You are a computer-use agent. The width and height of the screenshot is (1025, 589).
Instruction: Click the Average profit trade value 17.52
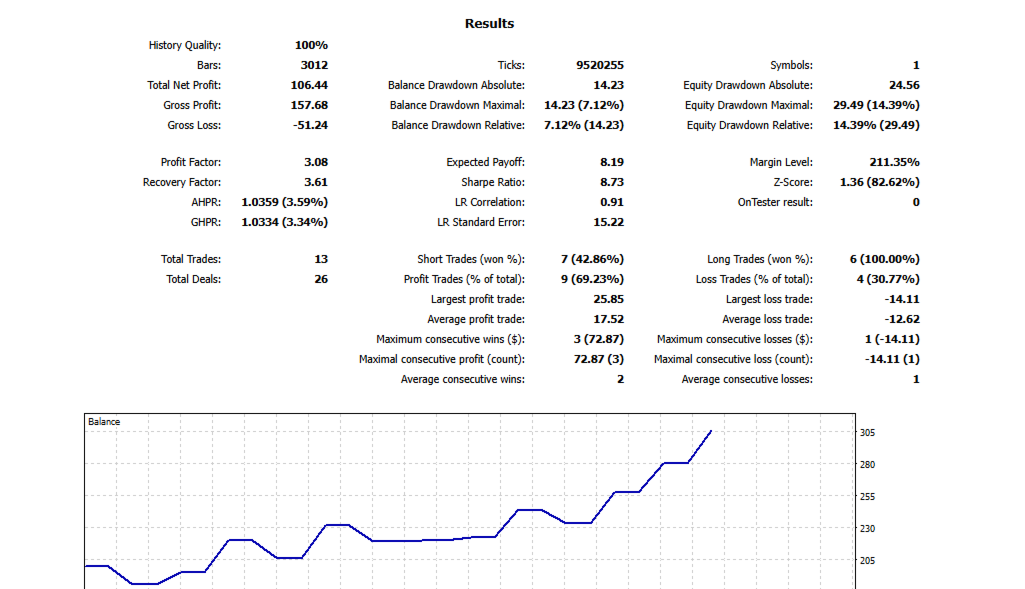(x=609, y=320)
